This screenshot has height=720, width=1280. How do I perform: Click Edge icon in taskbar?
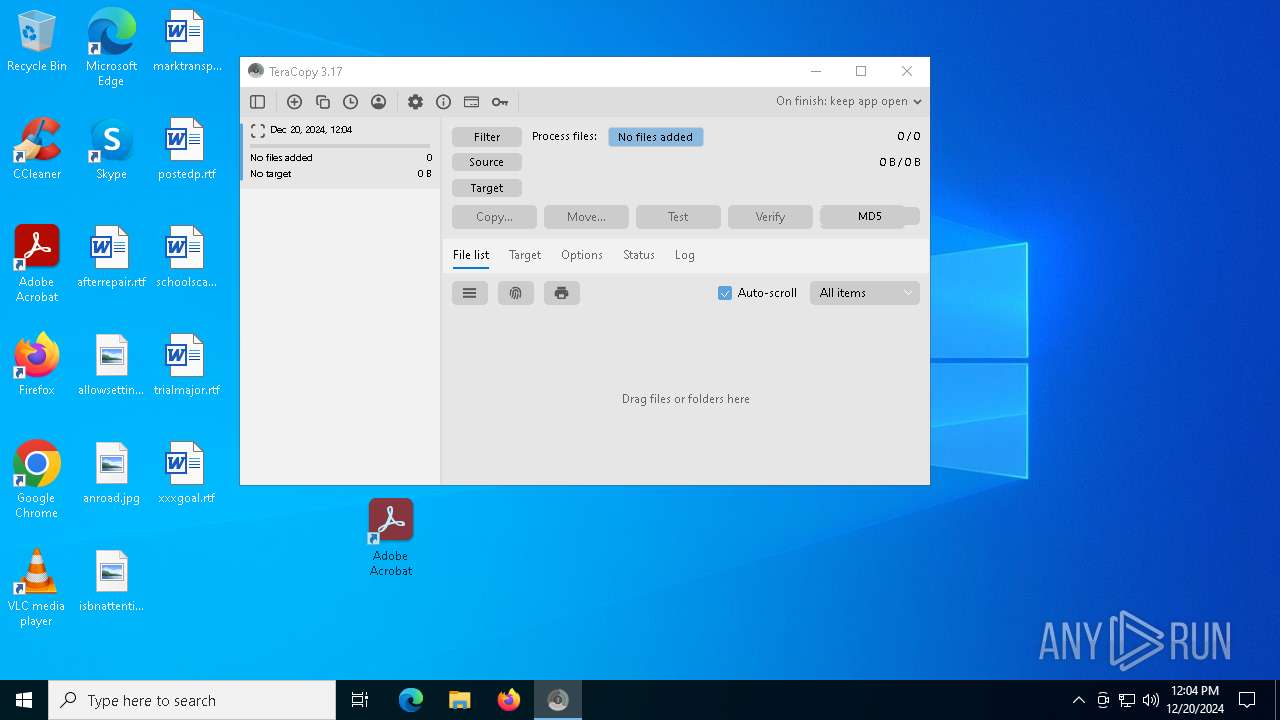point(411,700)
